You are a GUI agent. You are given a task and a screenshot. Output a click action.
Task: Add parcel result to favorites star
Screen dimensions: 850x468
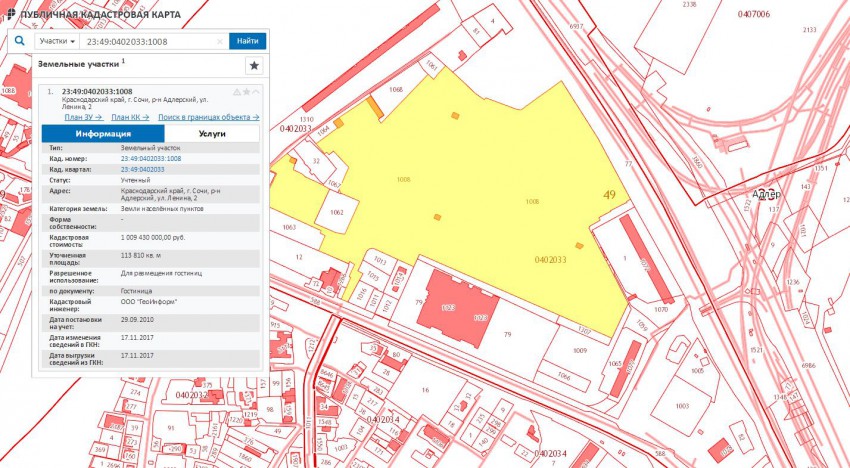(x=246, y=92)
